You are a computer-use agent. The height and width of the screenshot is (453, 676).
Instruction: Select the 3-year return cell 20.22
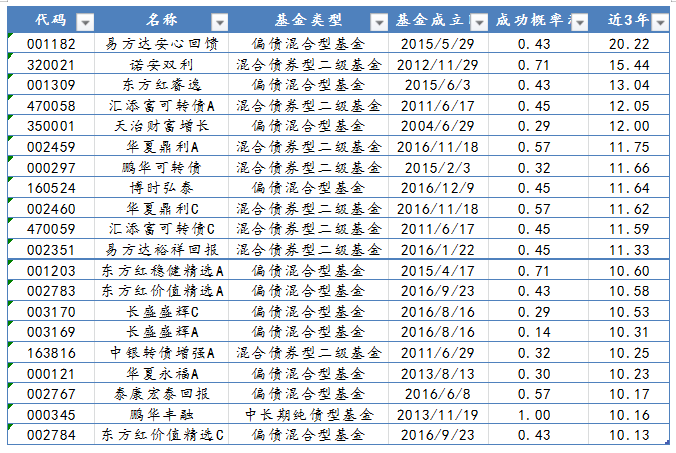pos(629,44)
